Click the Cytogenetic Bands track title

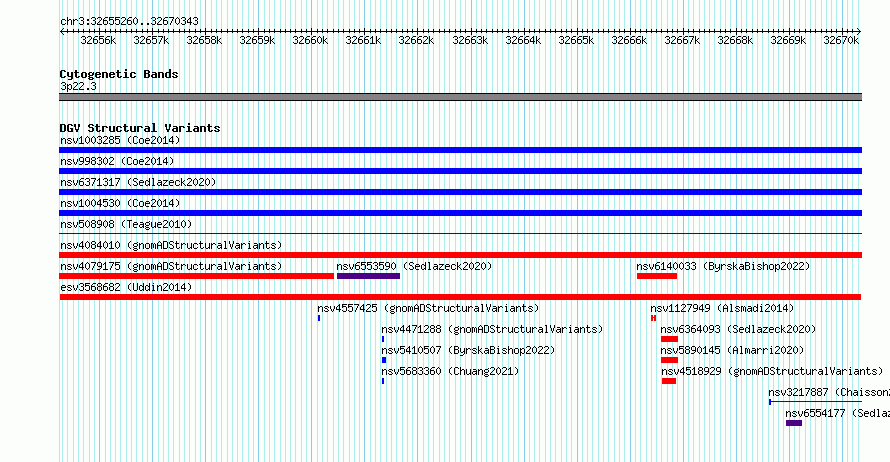coord(119,74)
